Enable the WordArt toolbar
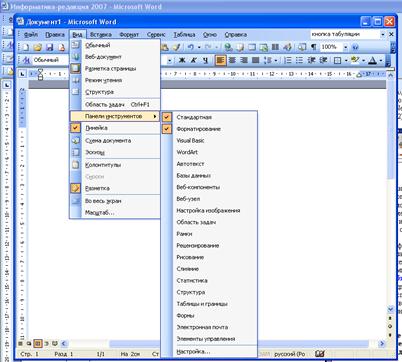 209,152
